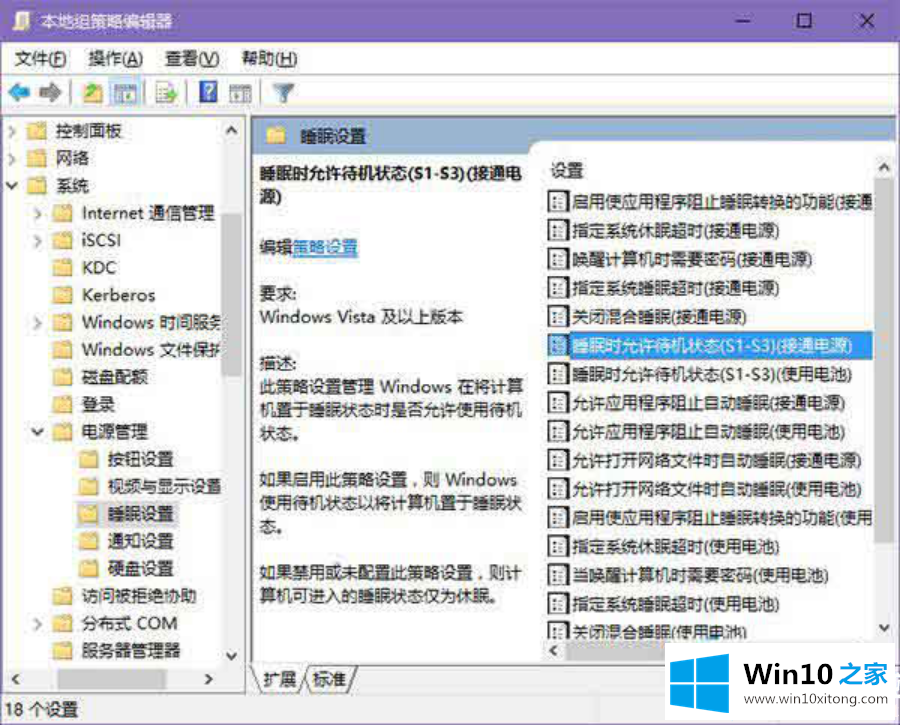
Task: Select the KDC folder in tree
Action: pyautogui.click(x=85, y=267)
